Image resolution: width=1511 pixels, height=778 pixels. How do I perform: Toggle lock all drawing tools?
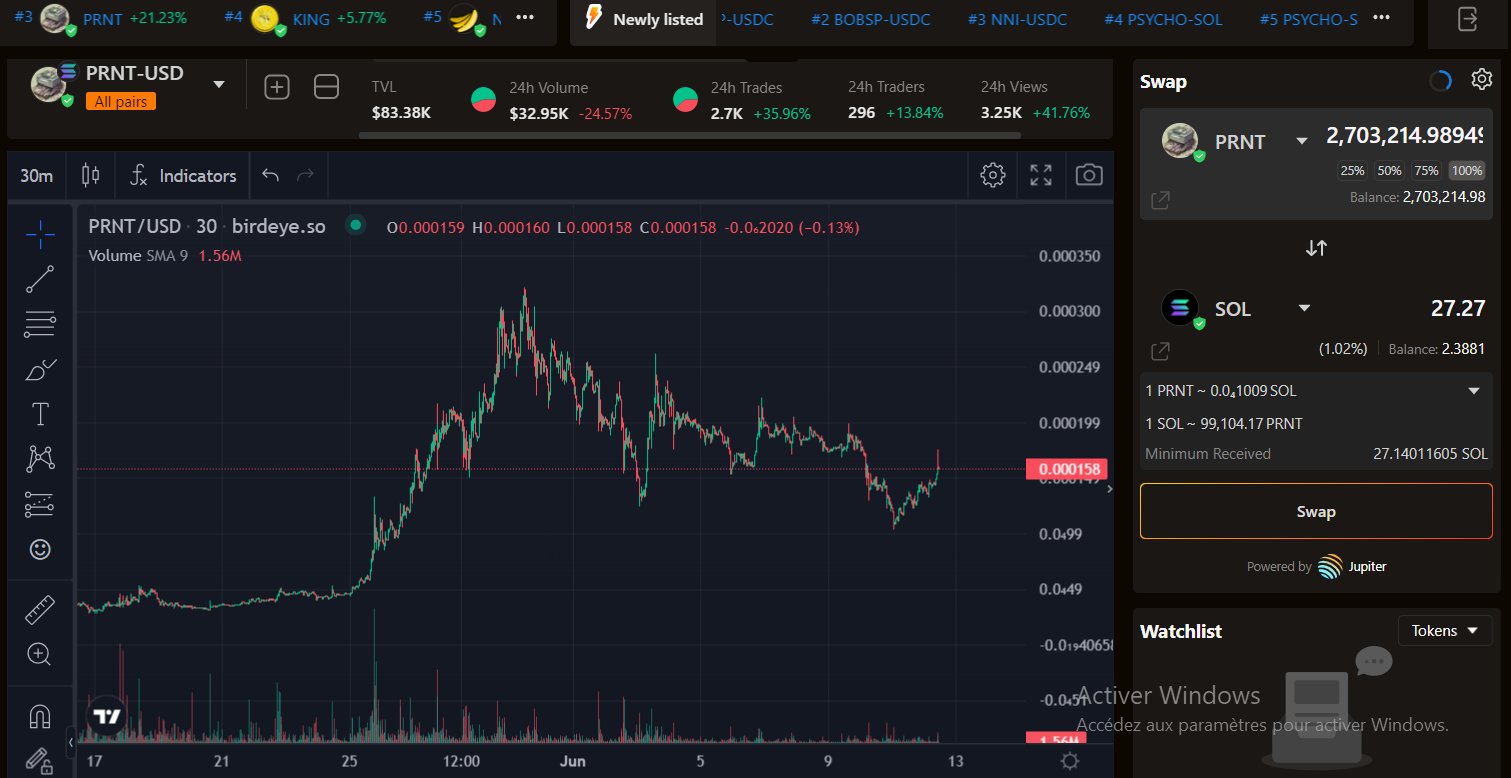[40, 761]
